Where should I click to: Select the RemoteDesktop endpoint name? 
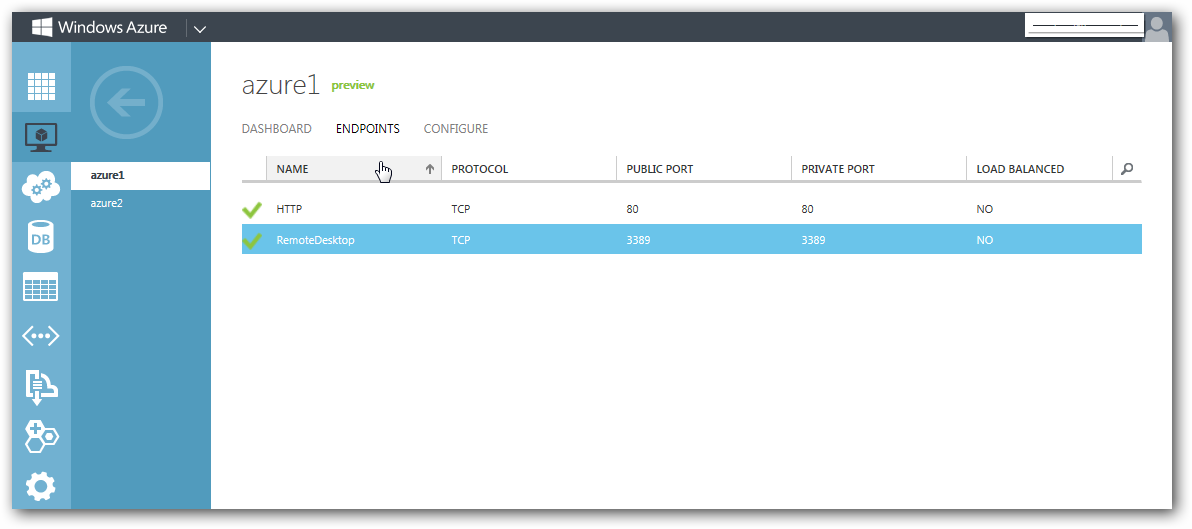pyautogui.click(x=315, y=241)
